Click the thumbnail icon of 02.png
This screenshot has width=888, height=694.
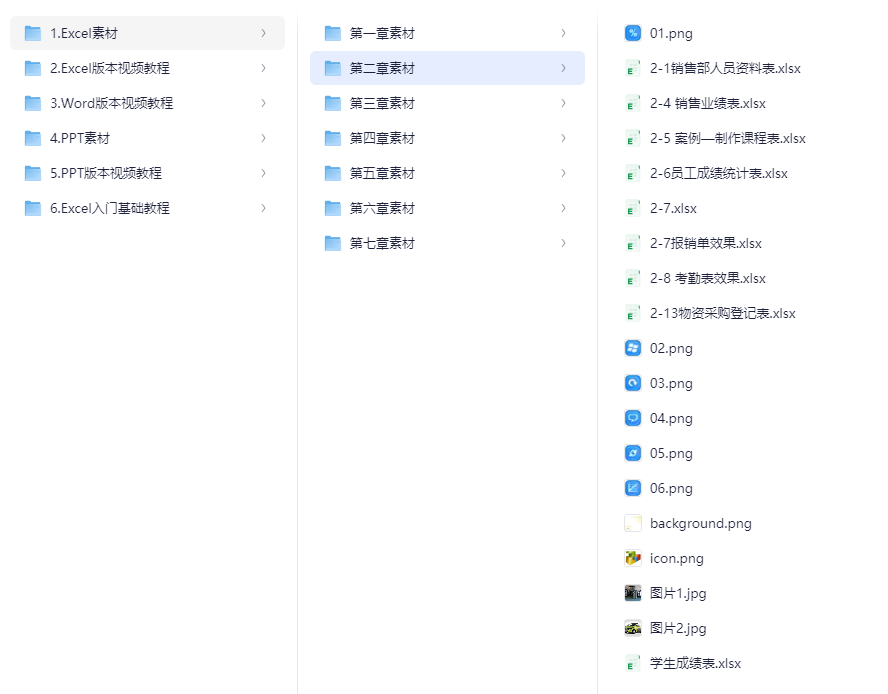[633, 348]
